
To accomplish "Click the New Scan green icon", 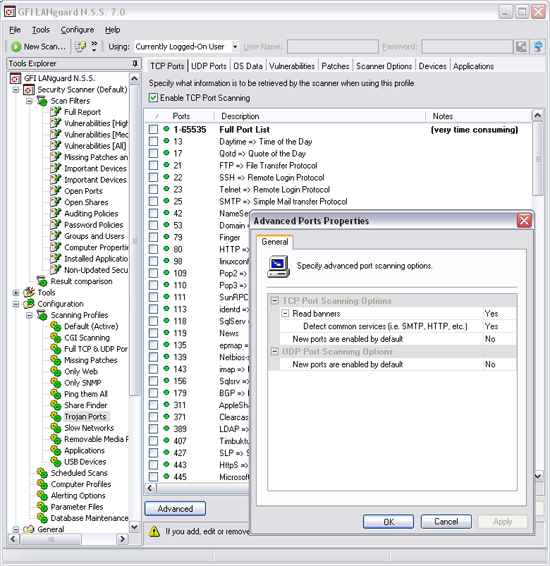I will (x=16, y=47).
